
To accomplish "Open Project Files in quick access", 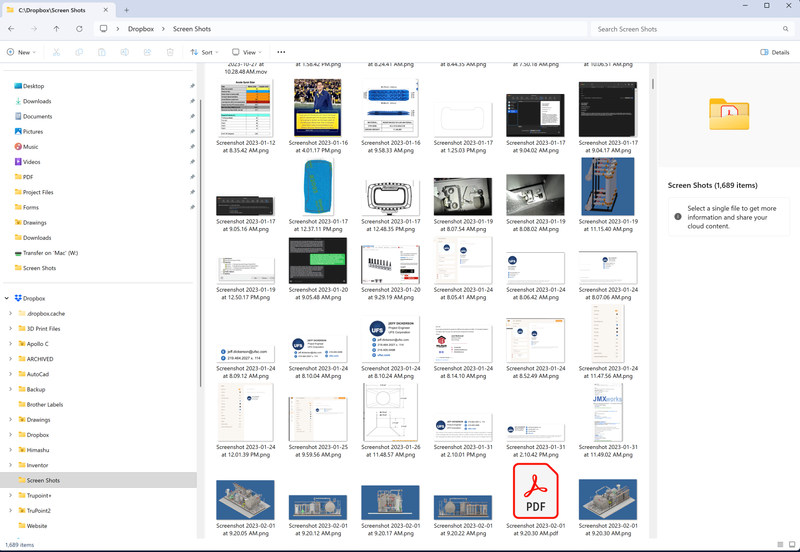I will tap(38, 192).
